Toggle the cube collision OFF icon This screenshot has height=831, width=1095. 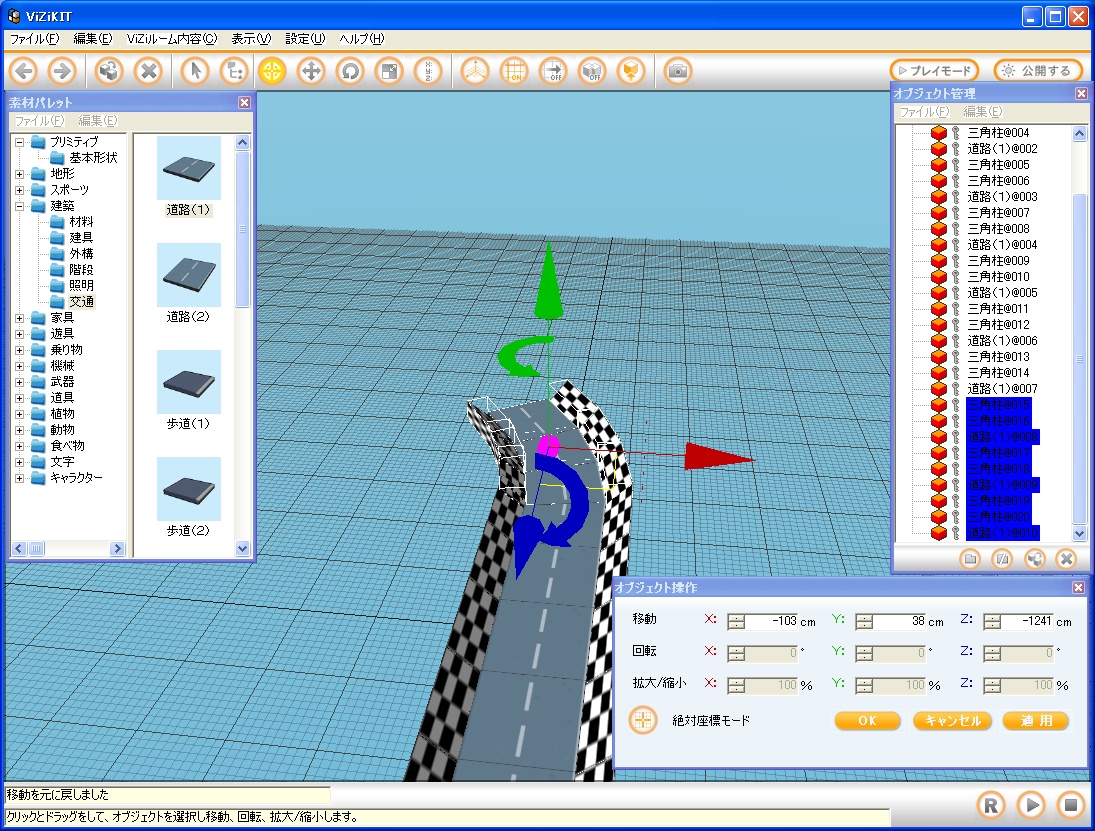(592, 71)
